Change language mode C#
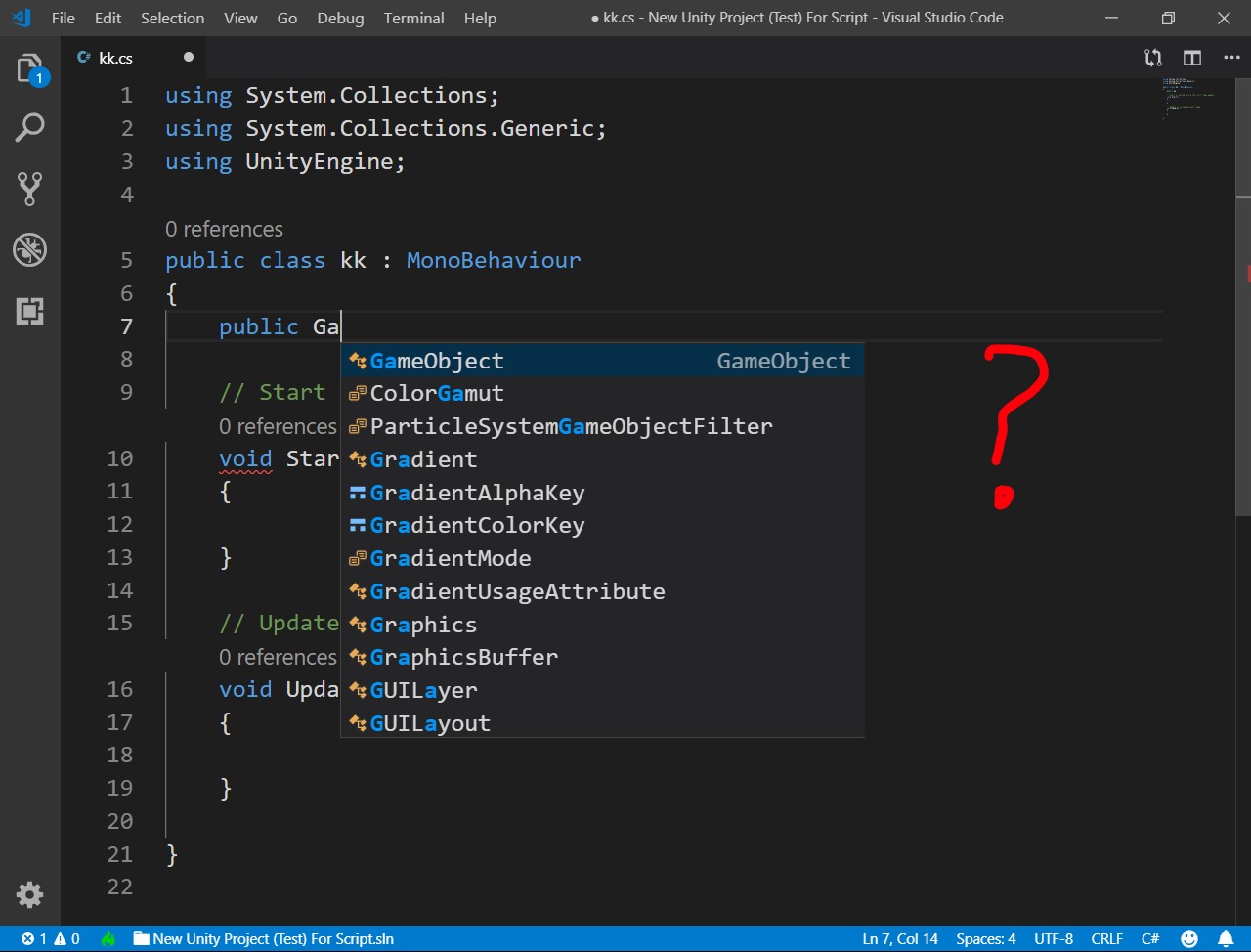The image size is (1251, 952). (1150, 939)
